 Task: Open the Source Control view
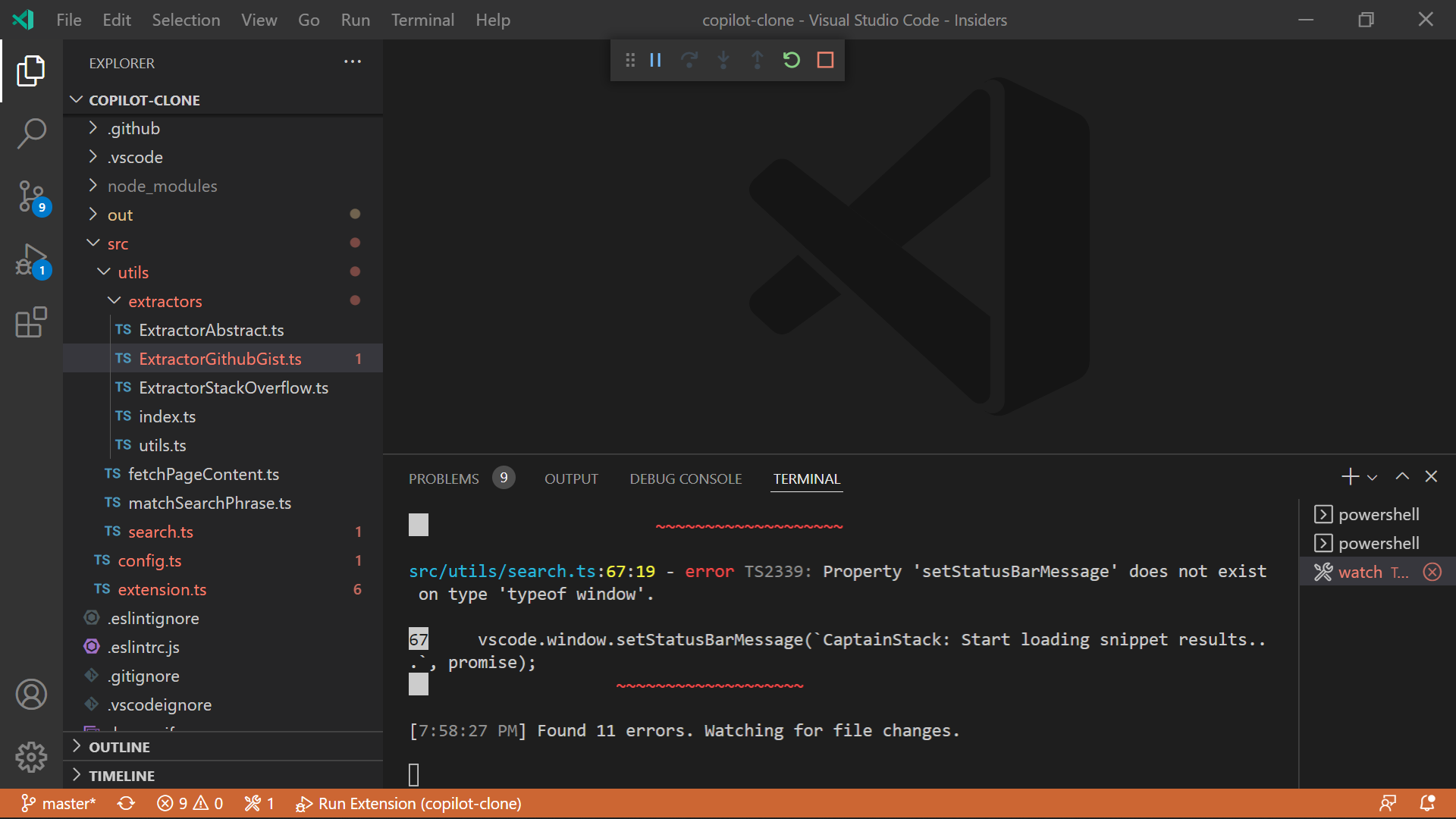tap(31, 197)
